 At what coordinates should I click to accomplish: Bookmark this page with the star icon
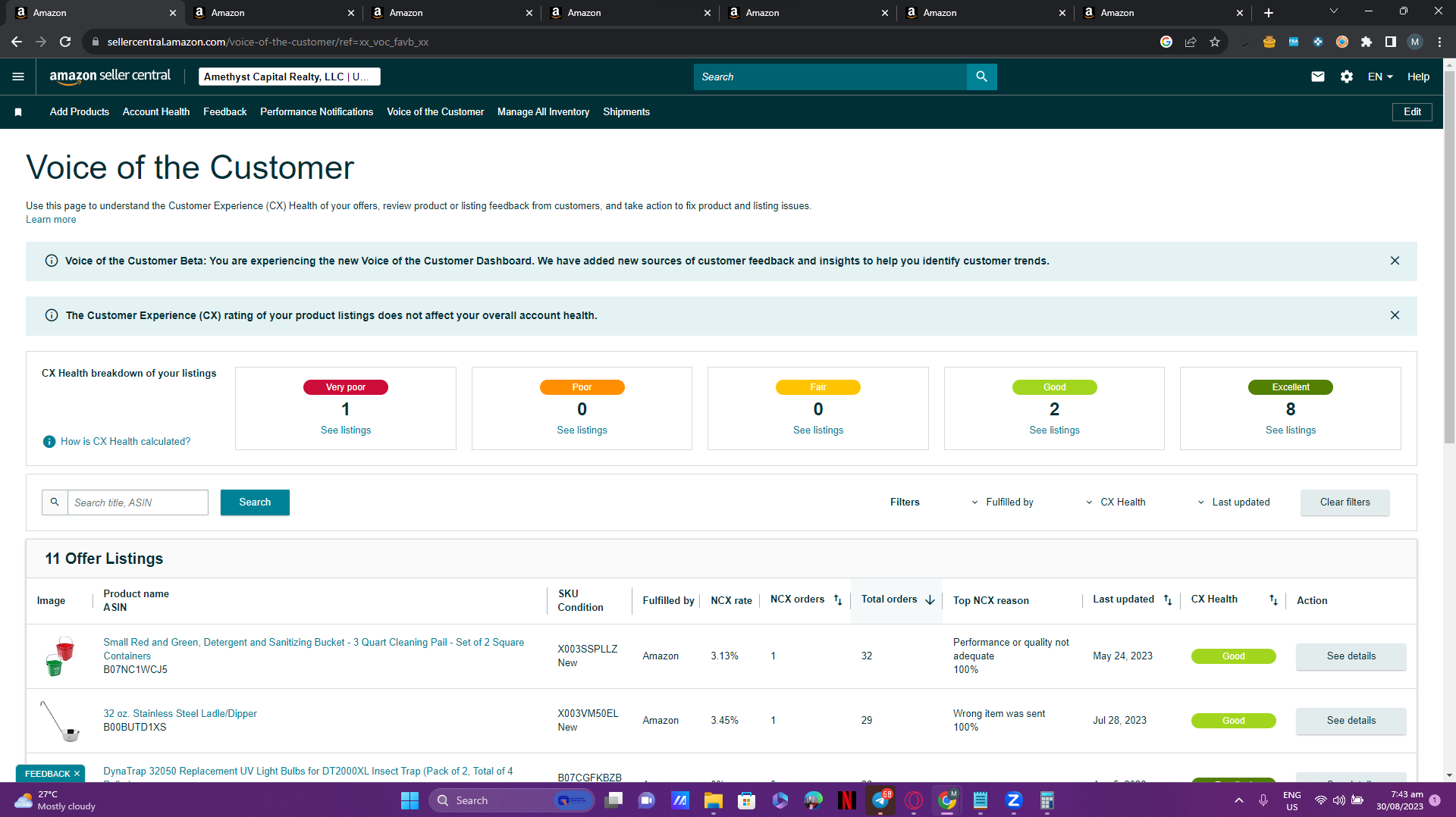point(1215,42)
